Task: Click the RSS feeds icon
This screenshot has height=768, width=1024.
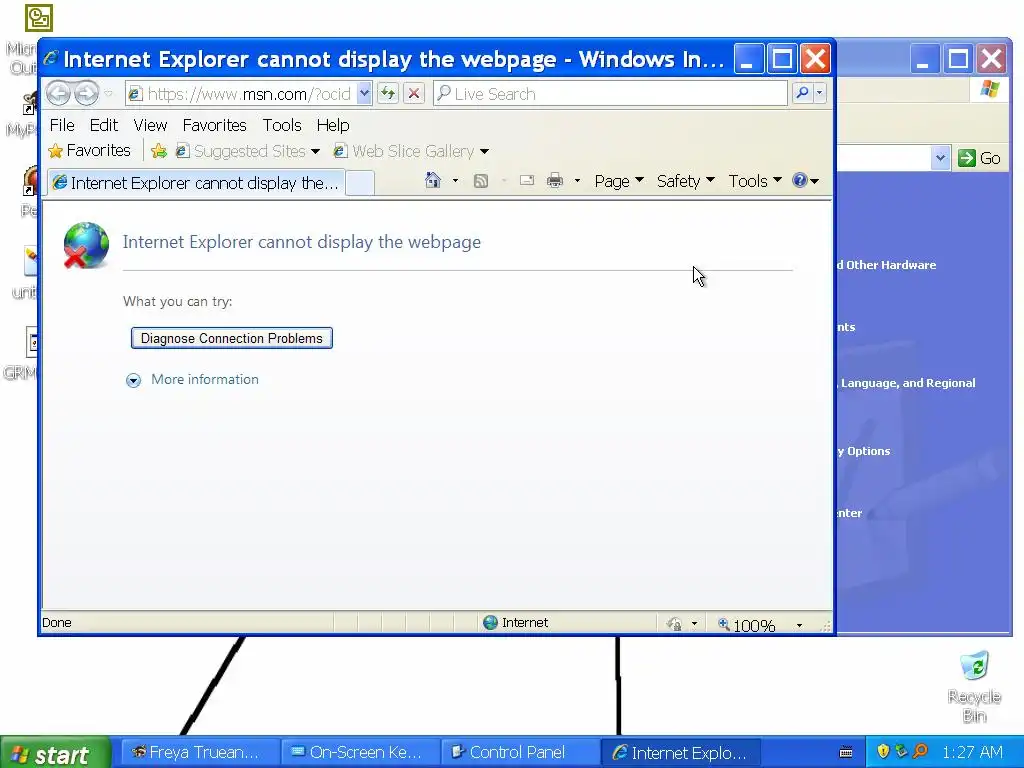Action: (x=481, y=181)
